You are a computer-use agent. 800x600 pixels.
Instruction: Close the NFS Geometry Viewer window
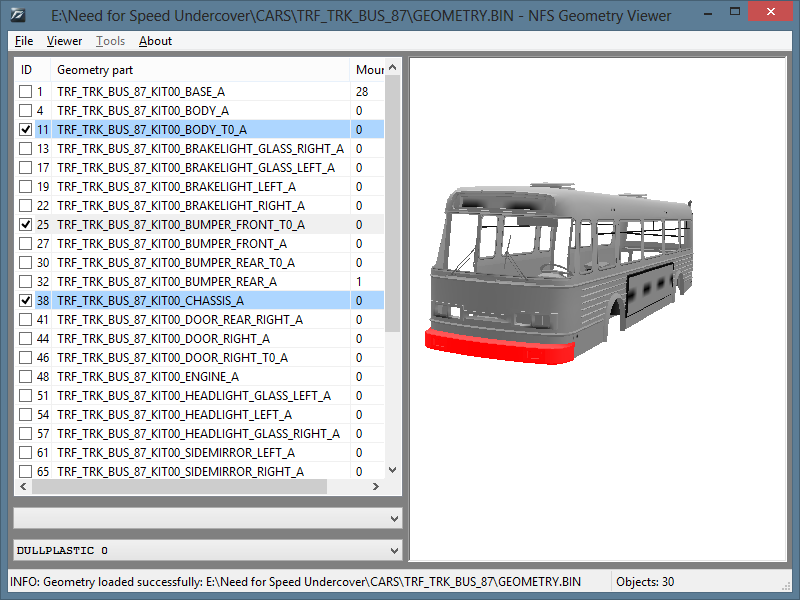pyautogui.click(x=770, y=12)
